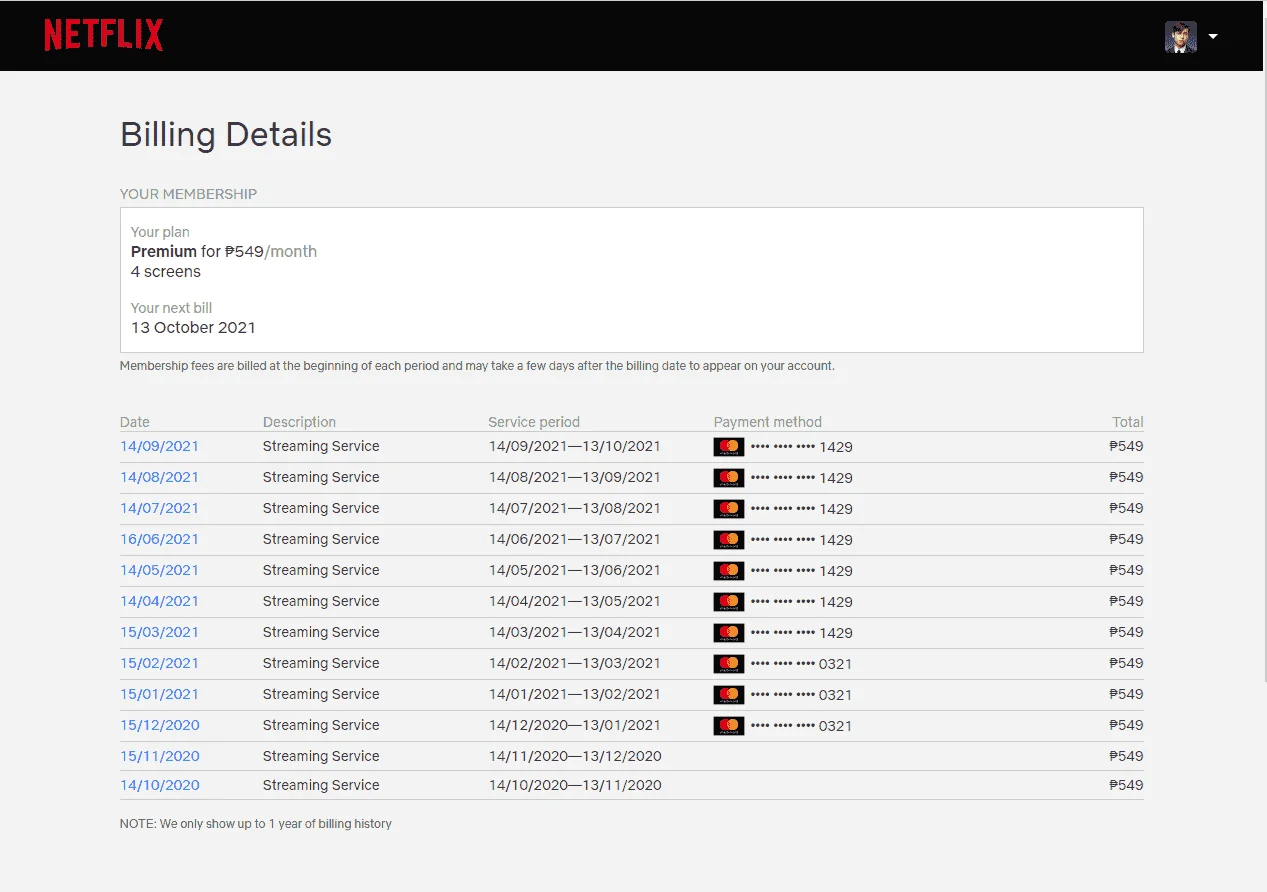Click card ending 1429 in 14/09/2021 row
The height and width of the screenshot is (892, 1267).
[x=802, y=448]
